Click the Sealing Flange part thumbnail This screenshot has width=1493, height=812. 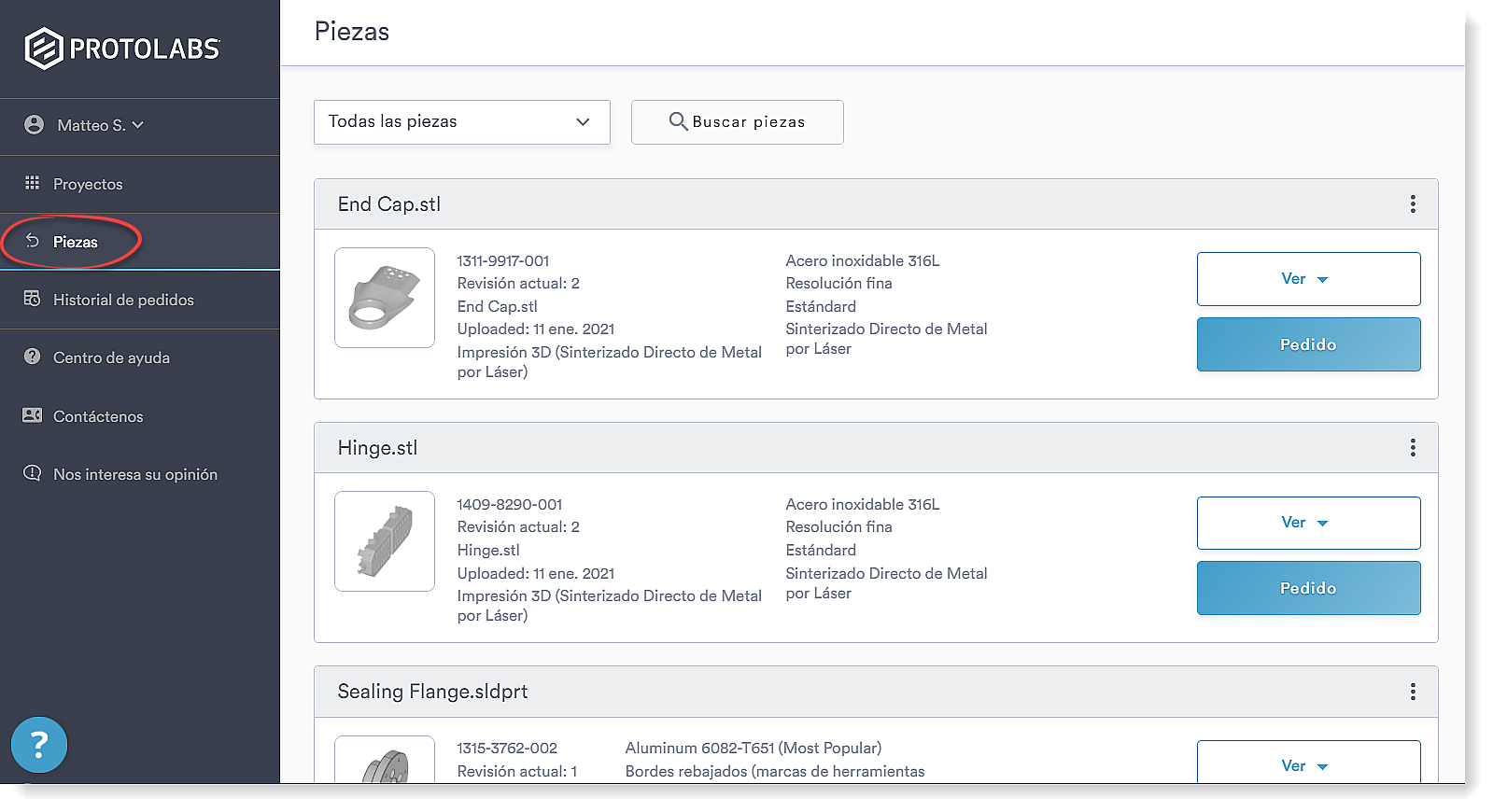385,760
